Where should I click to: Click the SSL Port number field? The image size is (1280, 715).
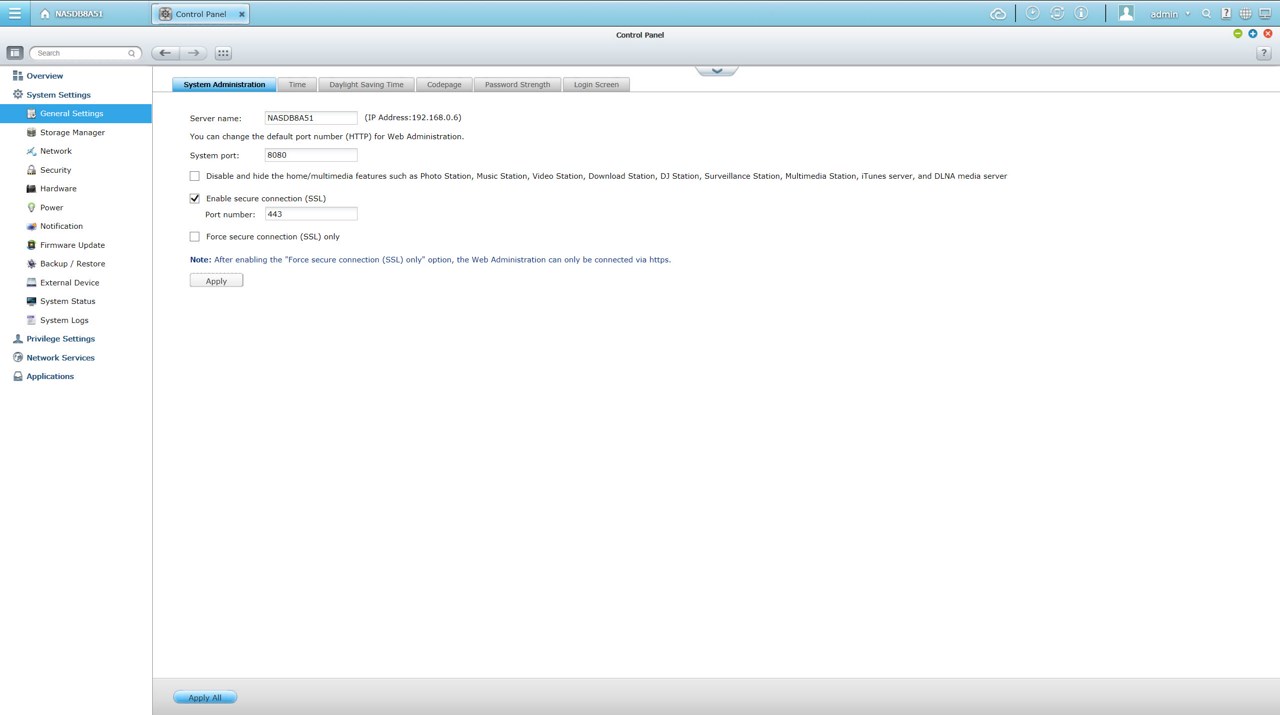tap(311, 214)
